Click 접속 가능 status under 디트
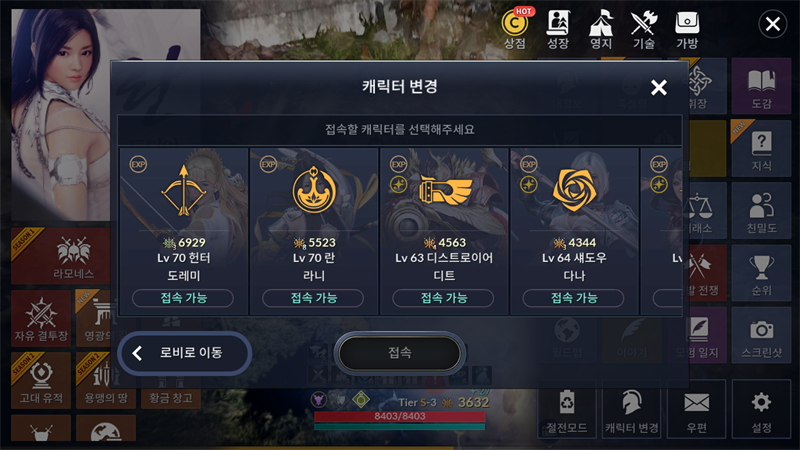This screenshot has width=800, height=450. 443,298
